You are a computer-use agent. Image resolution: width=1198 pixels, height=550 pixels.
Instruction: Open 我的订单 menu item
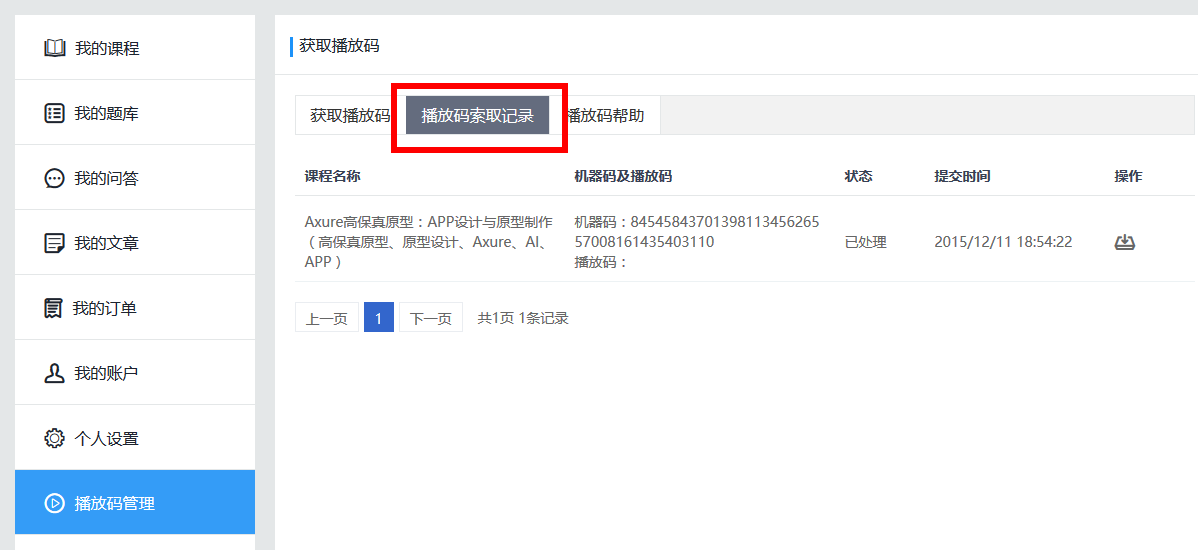tap(135, 307)
